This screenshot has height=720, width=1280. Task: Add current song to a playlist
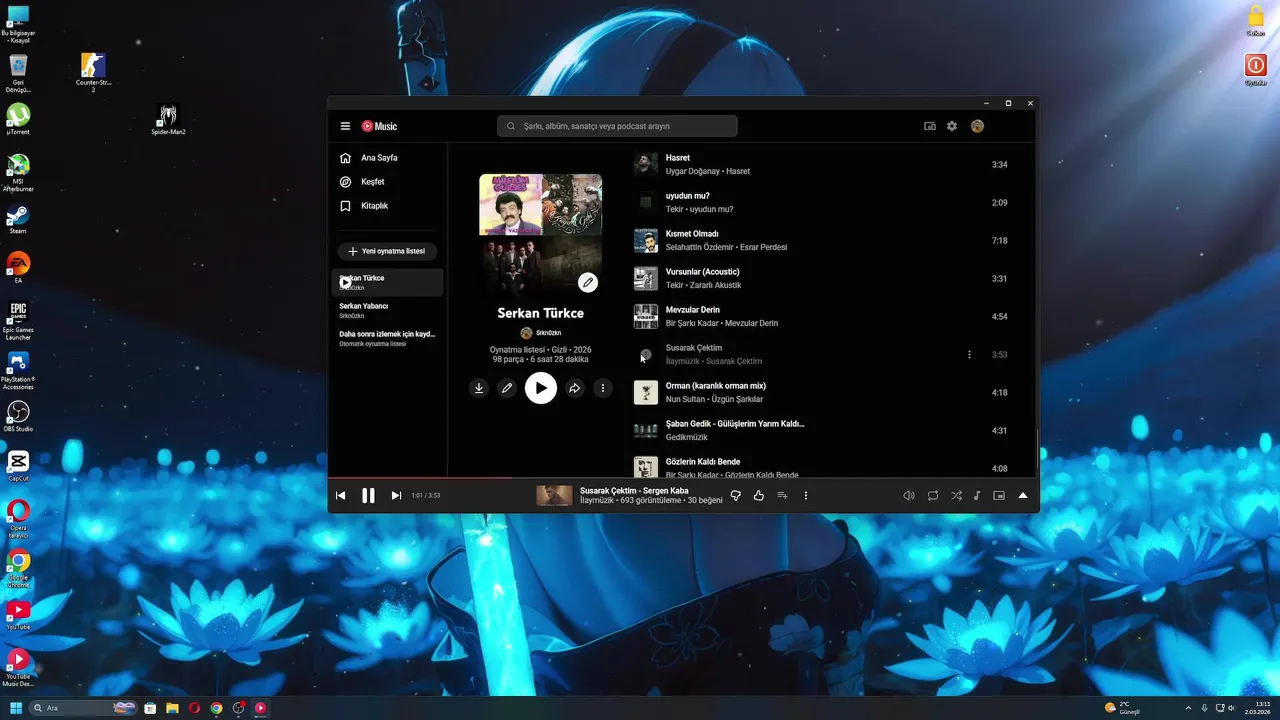click(x=782, y=495)
